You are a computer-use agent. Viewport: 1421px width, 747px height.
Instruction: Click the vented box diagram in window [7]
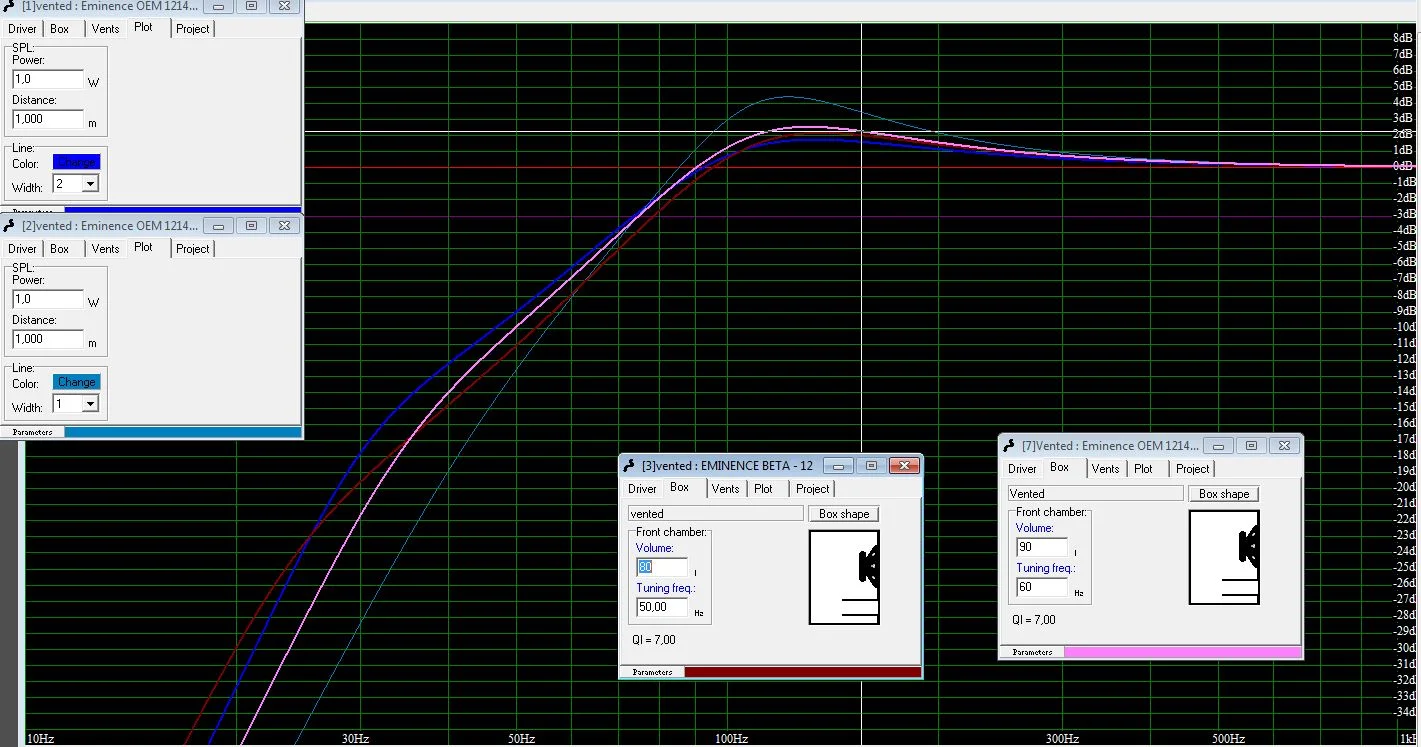tap(1224, 557)
